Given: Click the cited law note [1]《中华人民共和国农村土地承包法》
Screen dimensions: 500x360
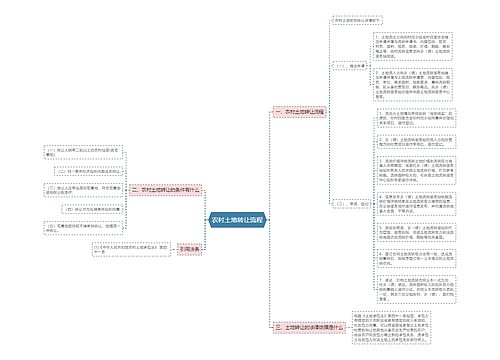Looking at the screenshot, I should pyautogui.click(x=131, y=249).
